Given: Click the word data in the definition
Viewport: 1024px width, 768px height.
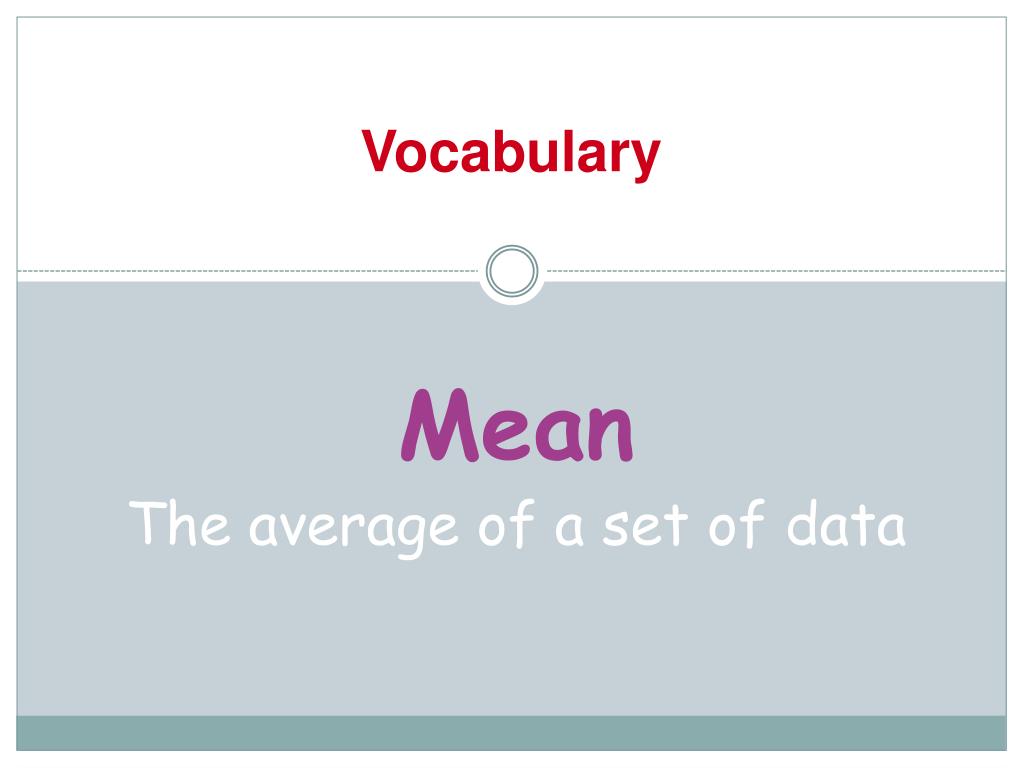Looking at the screenshot, I should [846, 524].
